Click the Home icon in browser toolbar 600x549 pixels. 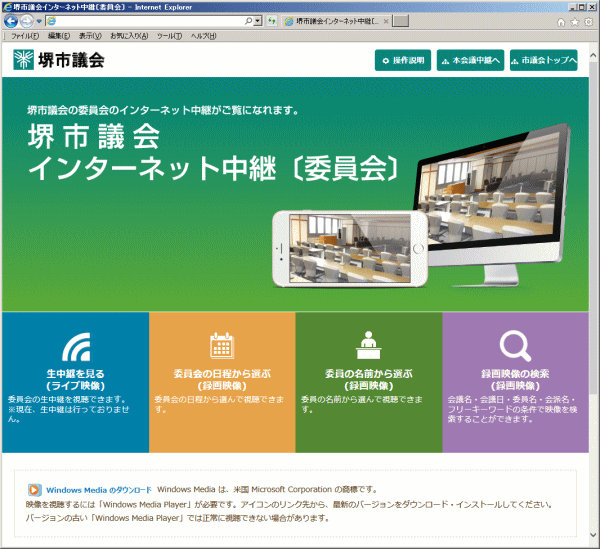pos(561,22)
